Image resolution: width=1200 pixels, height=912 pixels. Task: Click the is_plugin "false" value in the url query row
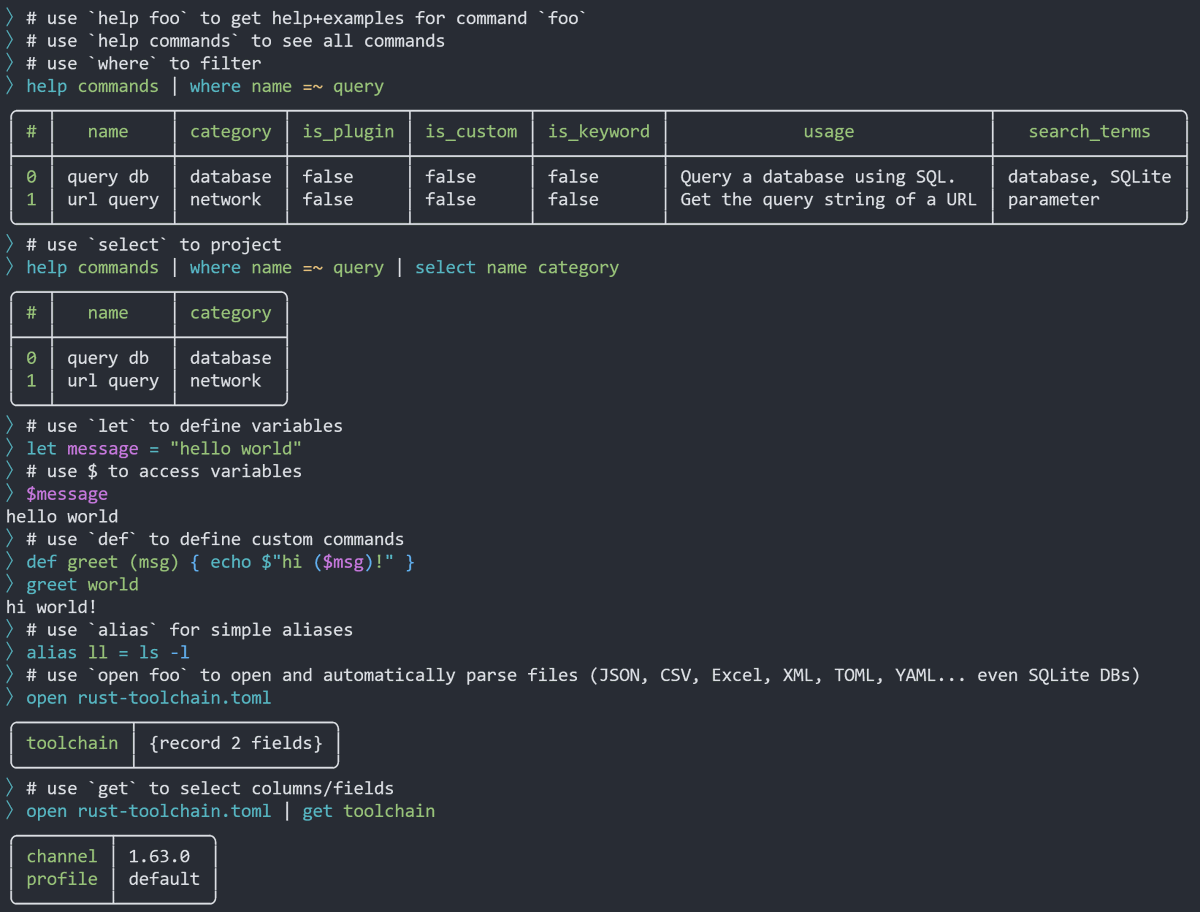coord(328,199)
